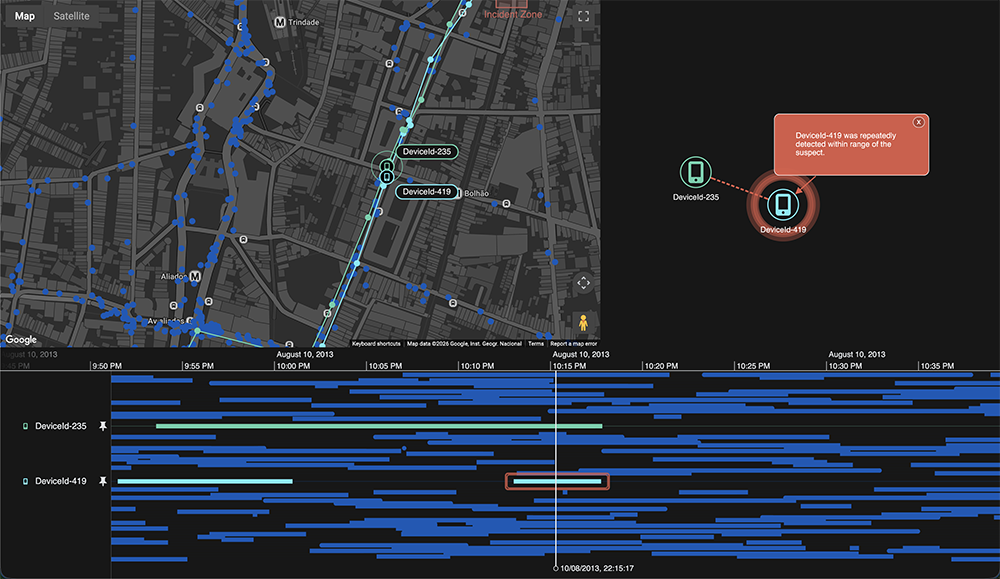Select the DeviceId-235 node in graph
1000x579 pixels.
point(695,172)
